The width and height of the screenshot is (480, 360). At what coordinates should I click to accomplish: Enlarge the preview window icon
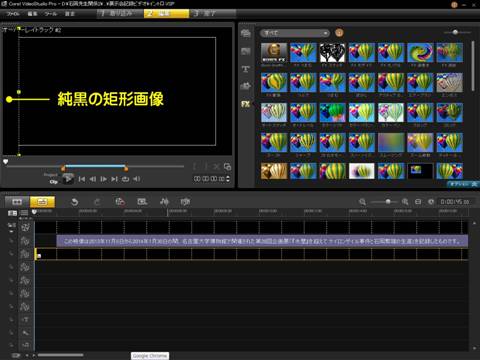click(x=228, y=167)
